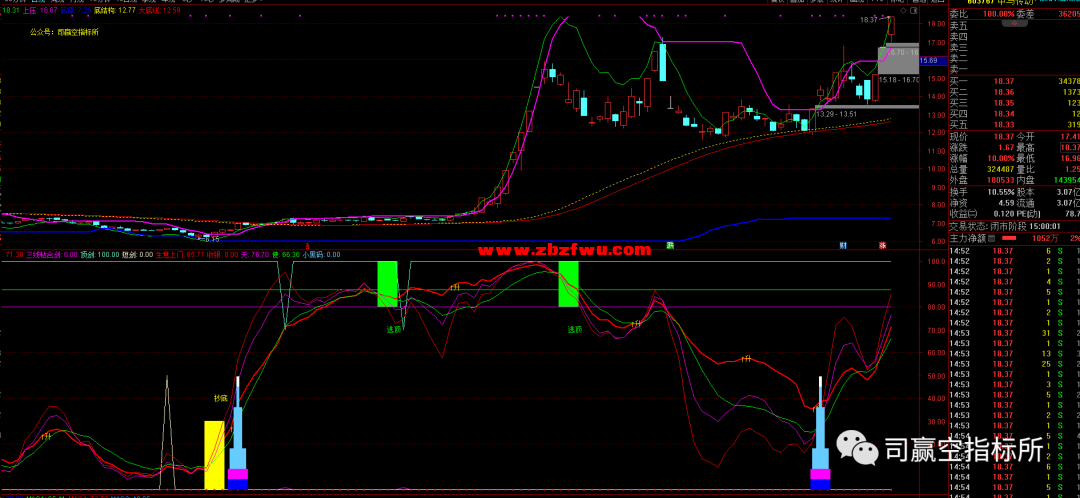1080x498 pixels.
Task: Click the 买一 bid price 18.37
Action: 1002,81
